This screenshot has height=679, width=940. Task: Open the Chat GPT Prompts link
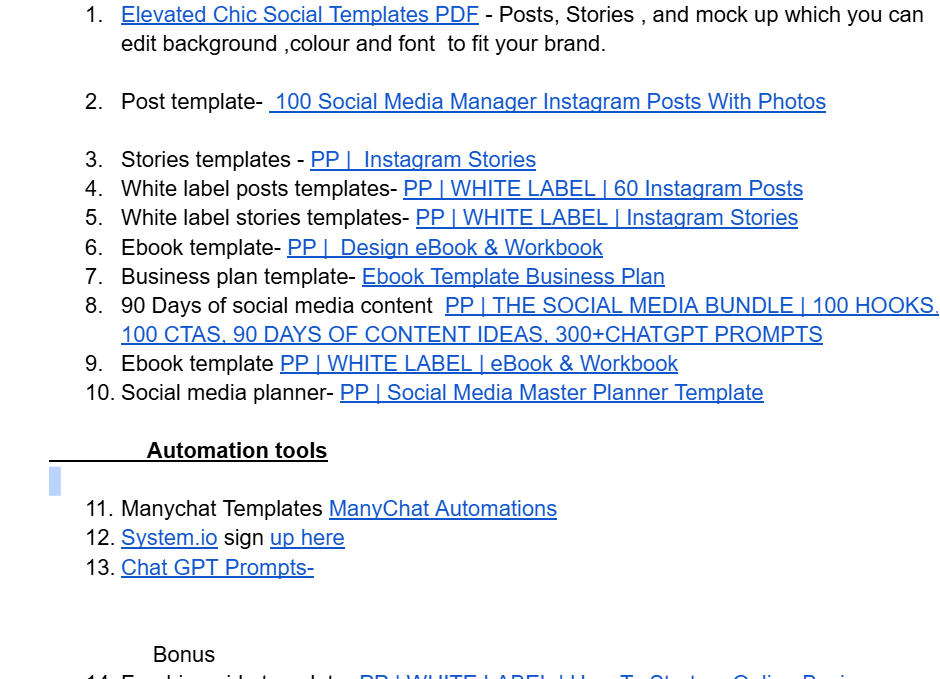217,568
